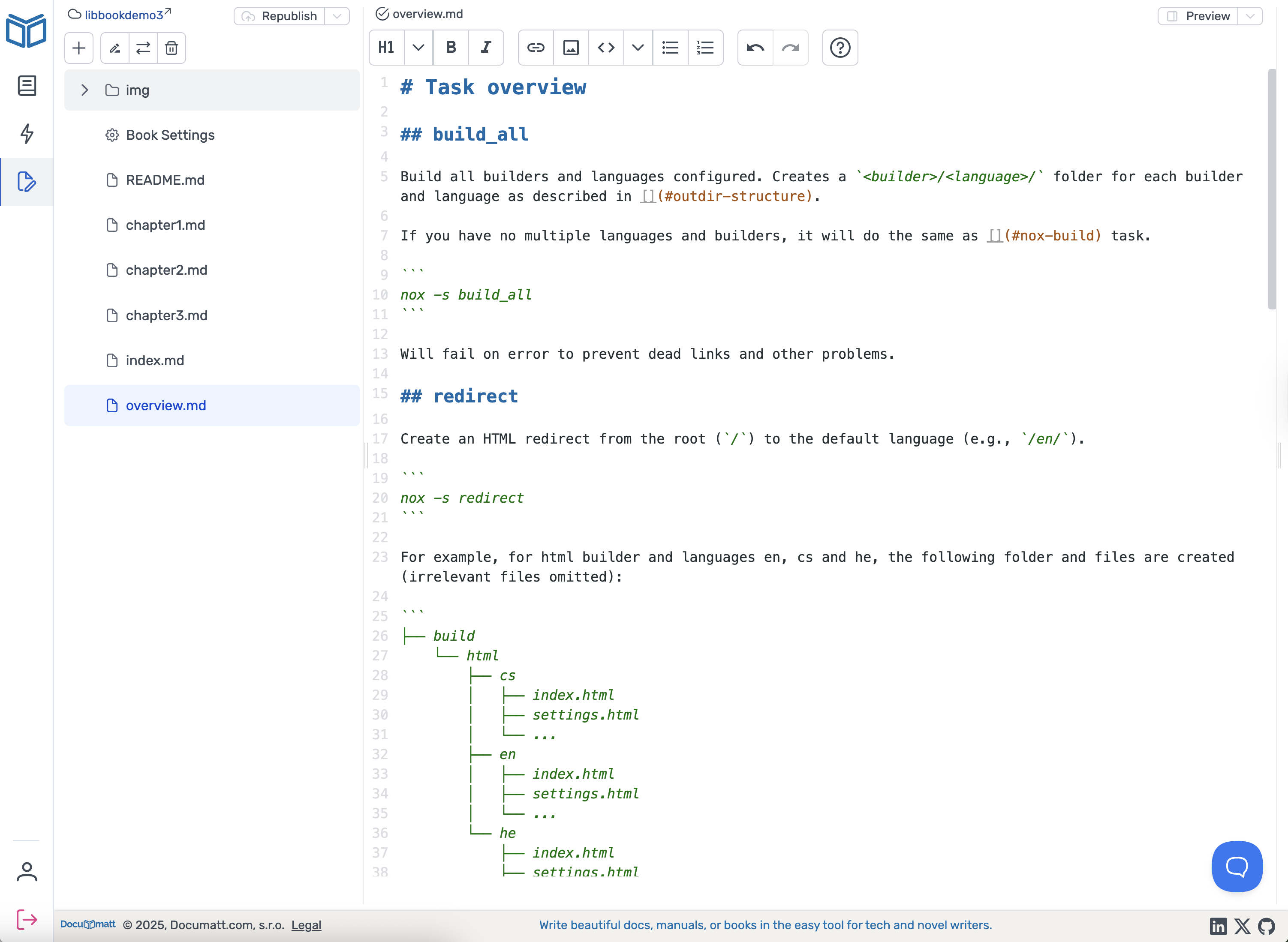Open the book reader icon in left sidebar
This screenshot has height=942, width=1288.
tap(26, 86)
